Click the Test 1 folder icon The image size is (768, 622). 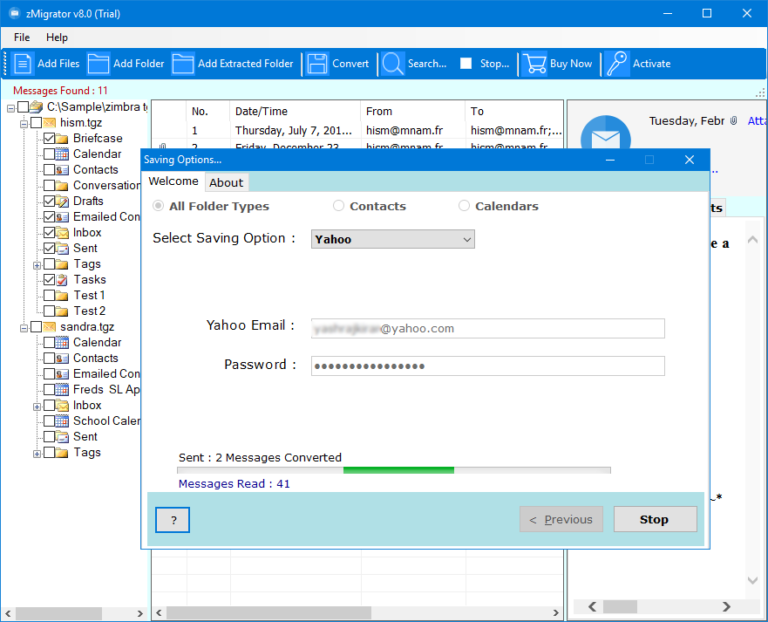coord(62,295)
